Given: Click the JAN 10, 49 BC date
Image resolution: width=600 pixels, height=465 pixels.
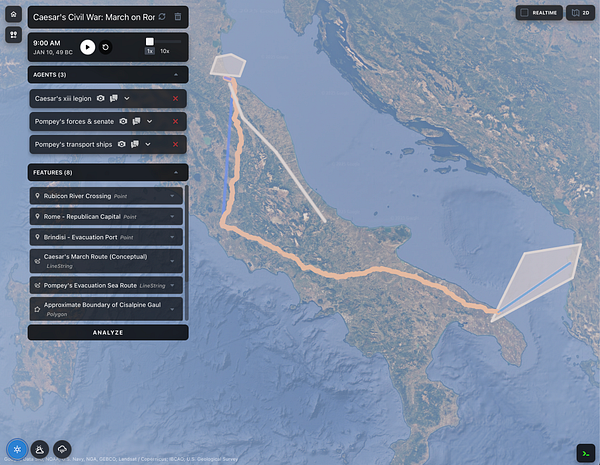Looking at the screenshot, I should click(53, 52).
